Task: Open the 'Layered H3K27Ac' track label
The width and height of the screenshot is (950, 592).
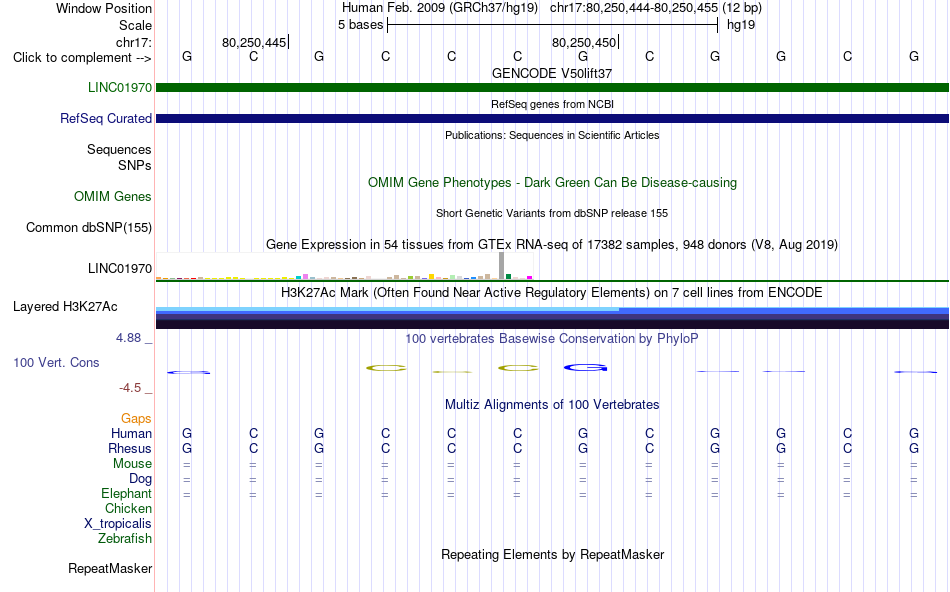Action: [65, 307]
